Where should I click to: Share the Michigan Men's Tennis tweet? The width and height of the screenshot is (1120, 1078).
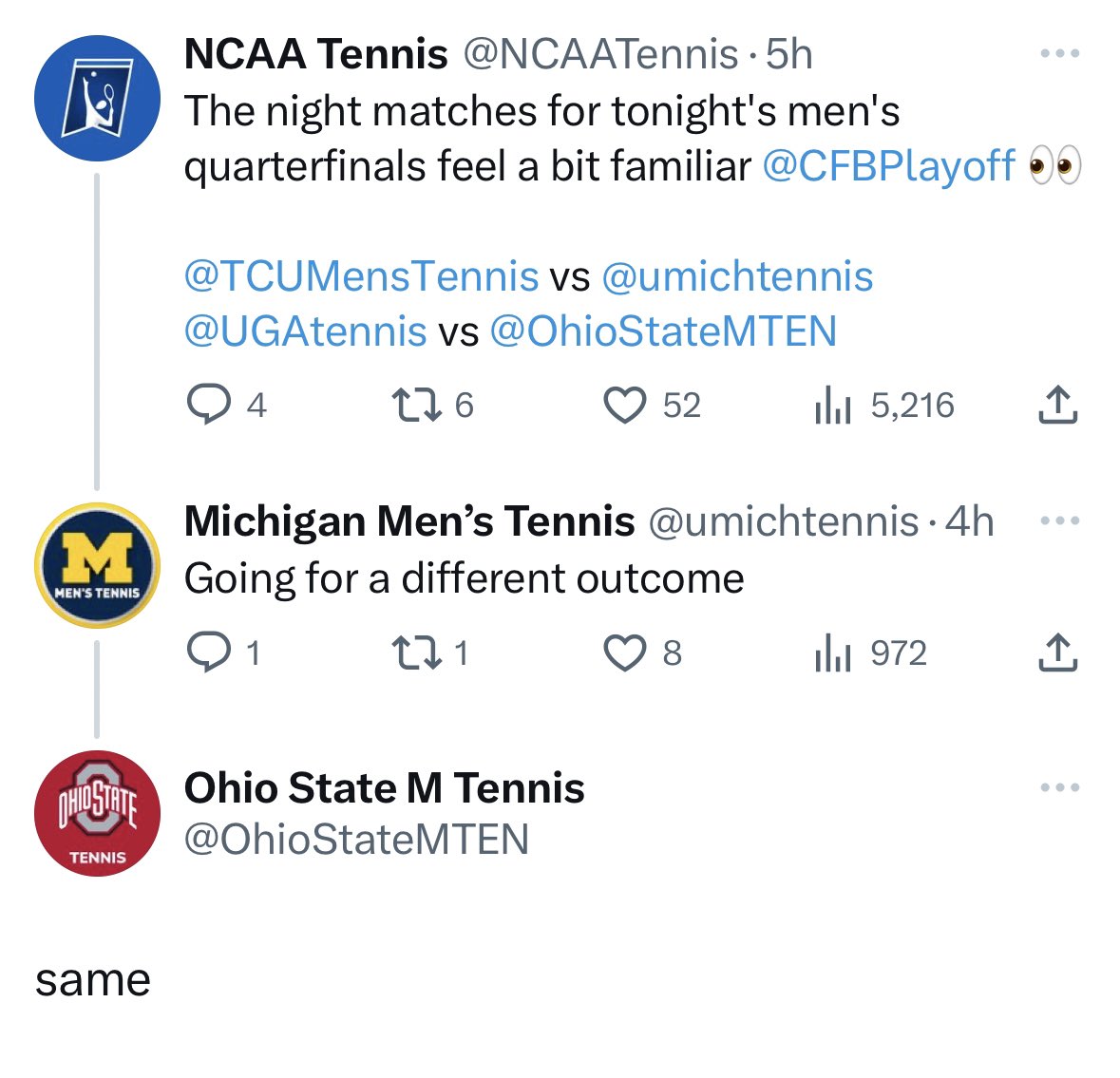pos(1057,652)
